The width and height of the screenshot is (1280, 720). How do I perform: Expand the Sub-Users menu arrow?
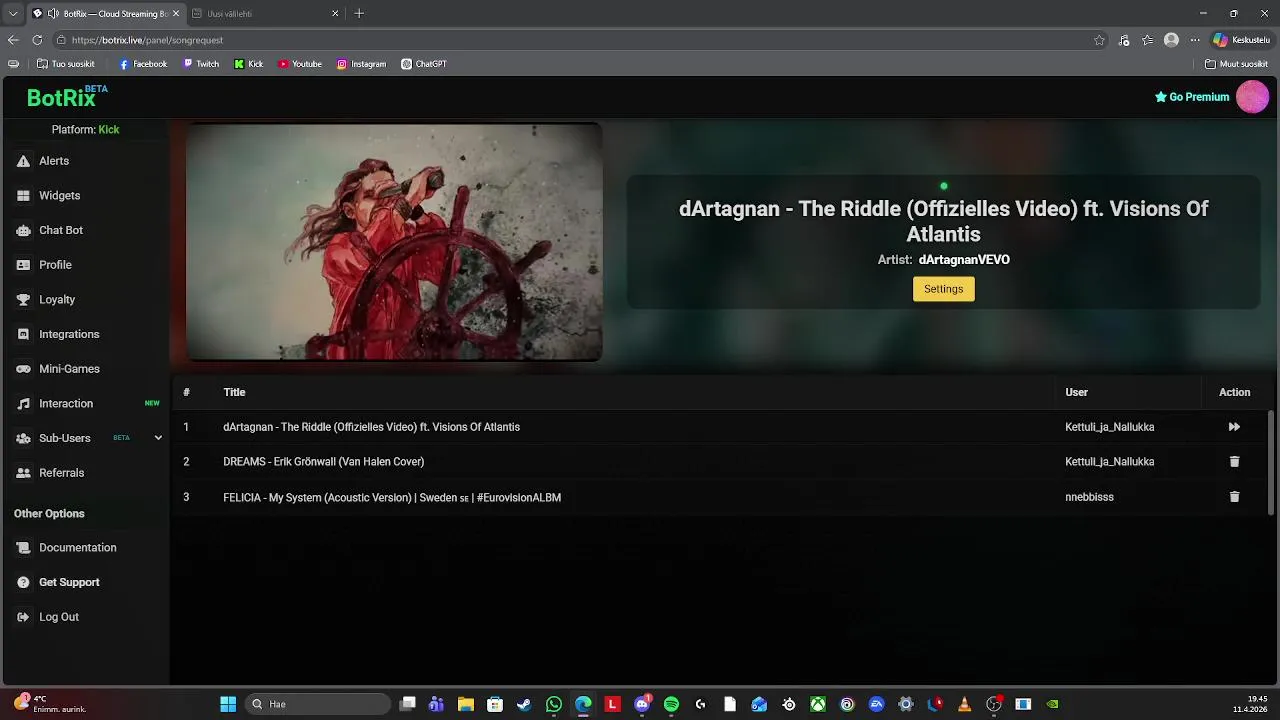coord(157,438)
